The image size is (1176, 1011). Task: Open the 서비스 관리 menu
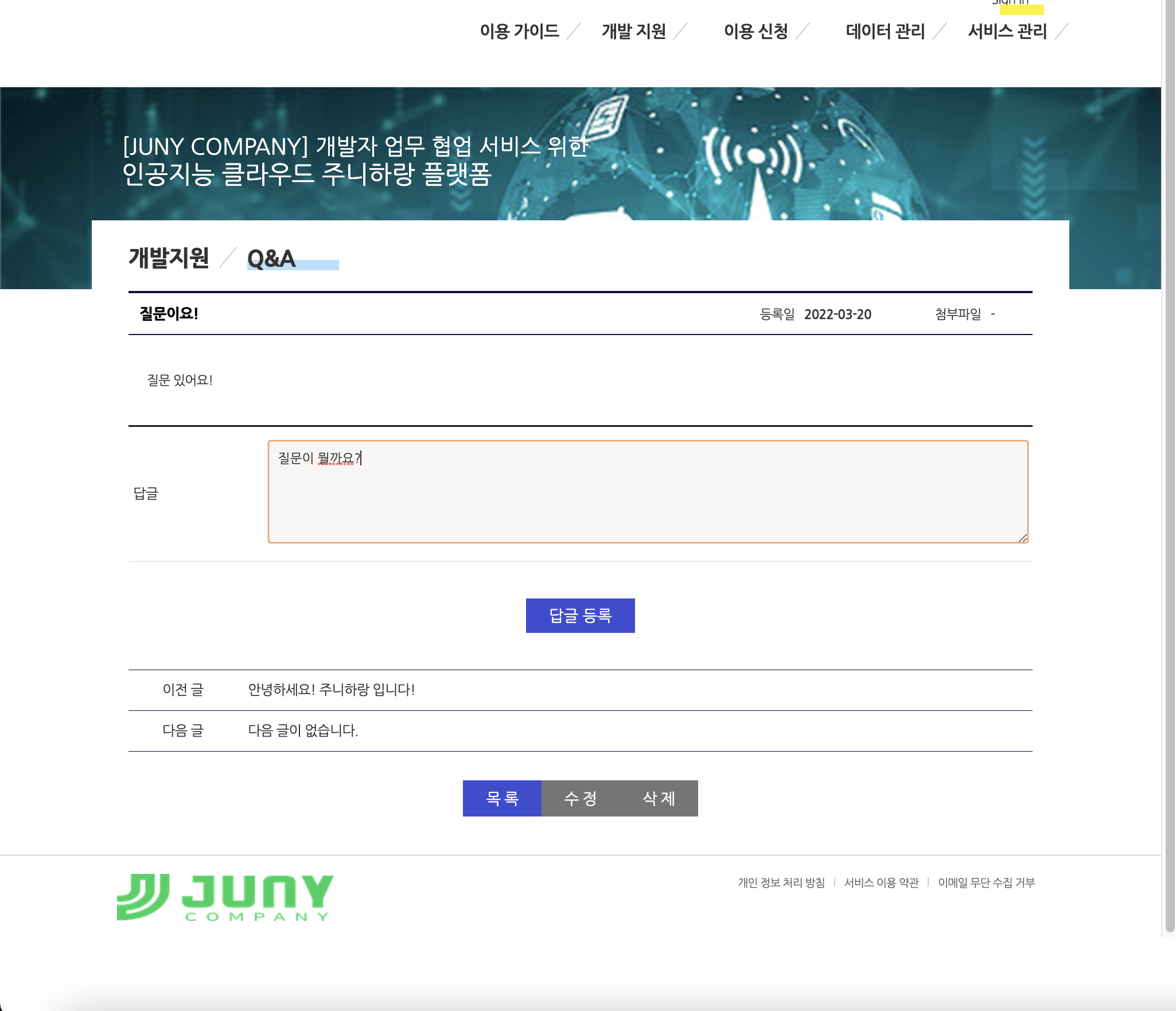click(1007, 31)
